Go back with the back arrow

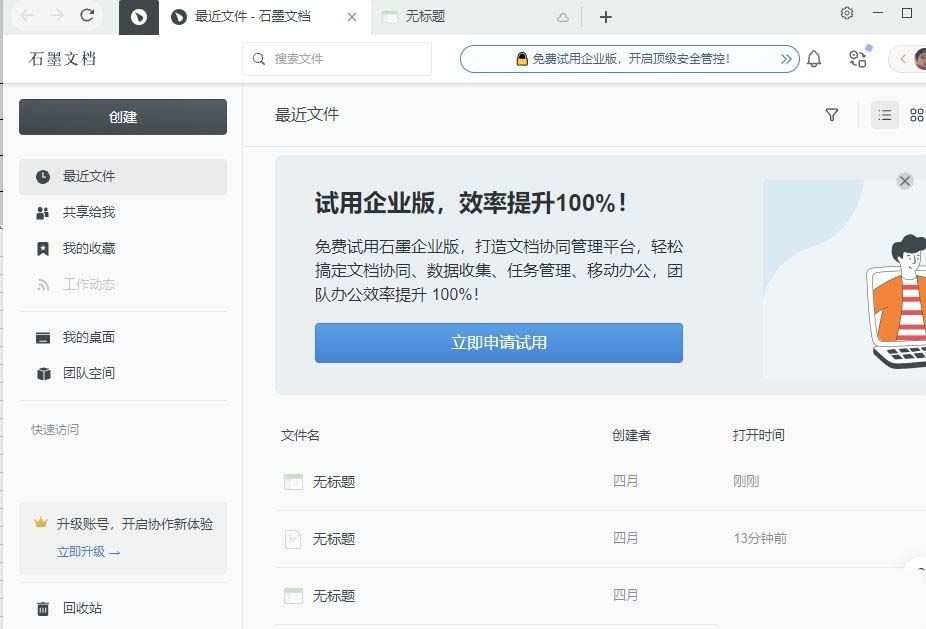click(x=27, y=15)
